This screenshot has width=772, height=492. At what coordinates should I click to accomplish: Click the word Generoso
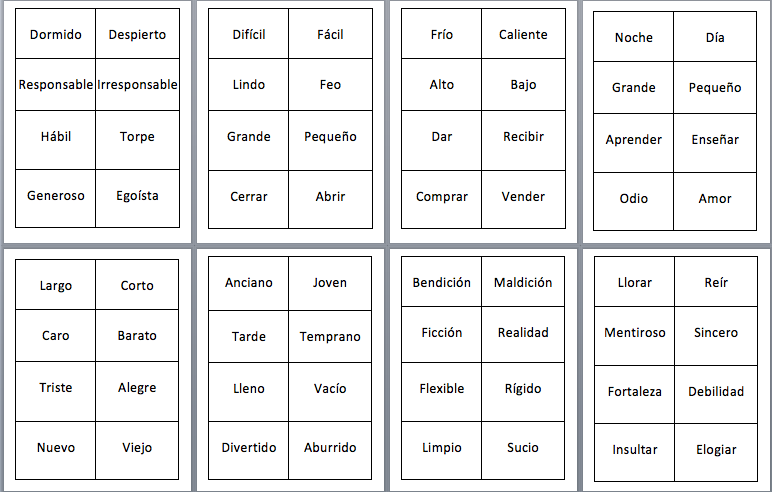tap(56, 196)
